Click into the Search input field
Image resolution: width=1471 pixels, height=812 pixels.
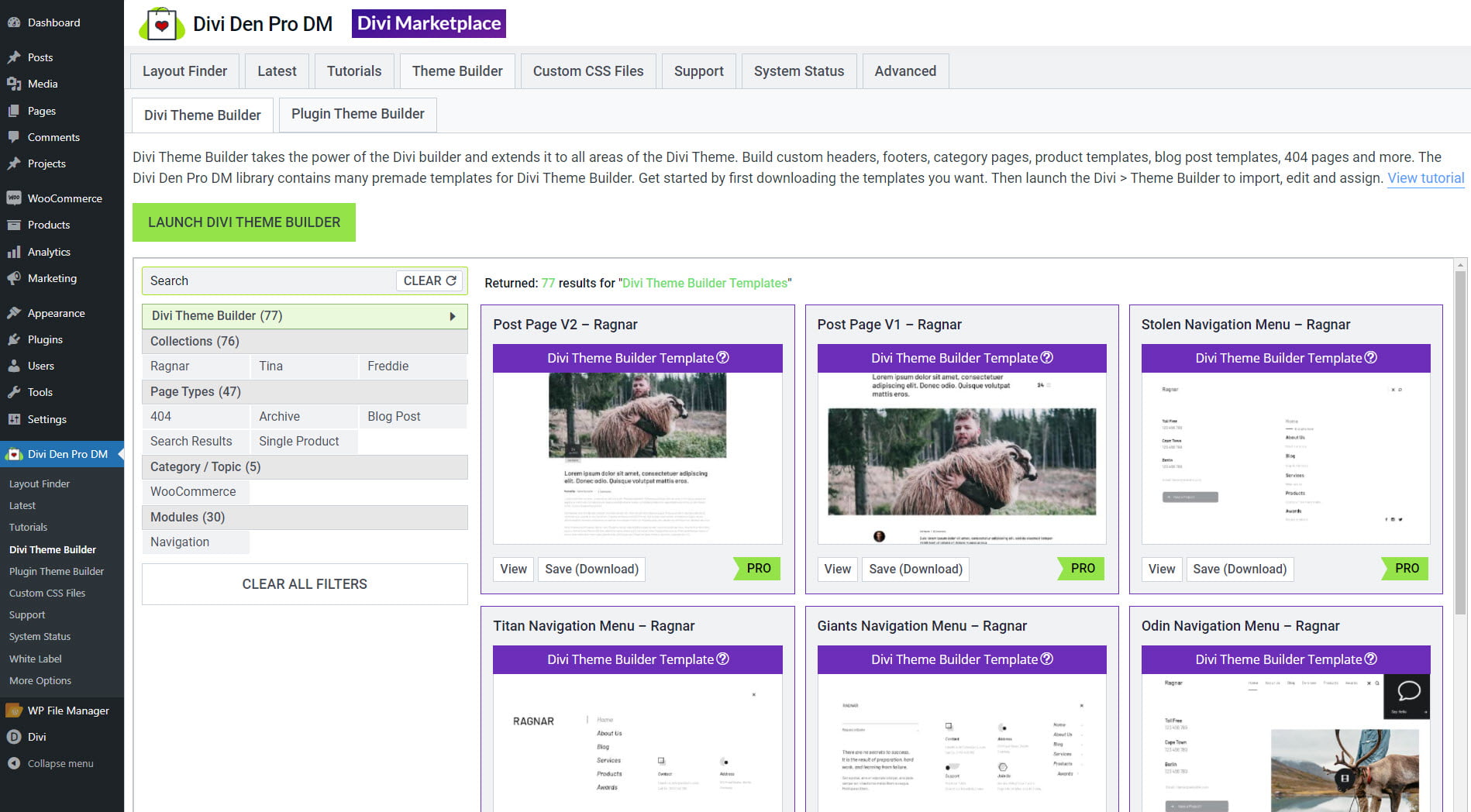[267, 280]
